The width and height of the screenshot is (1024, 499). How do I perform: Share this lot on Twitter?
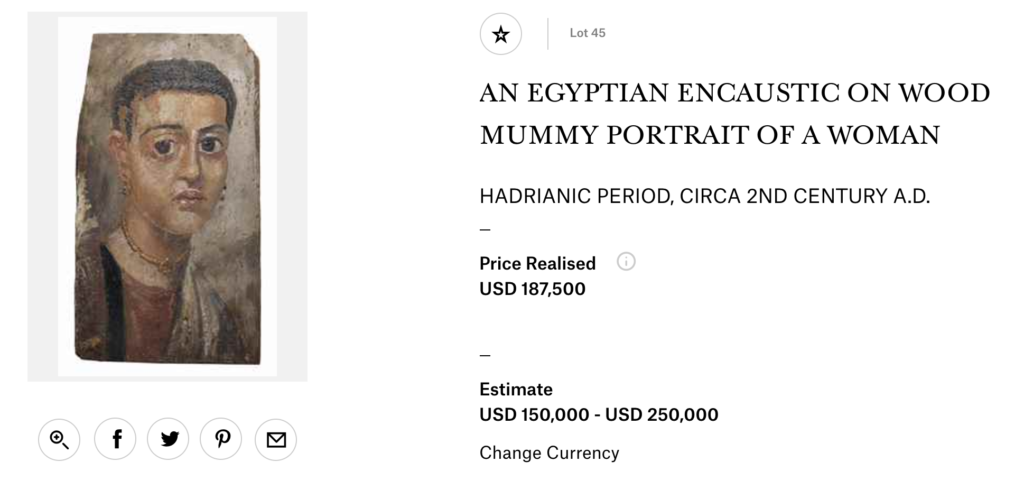pos(168,439)
